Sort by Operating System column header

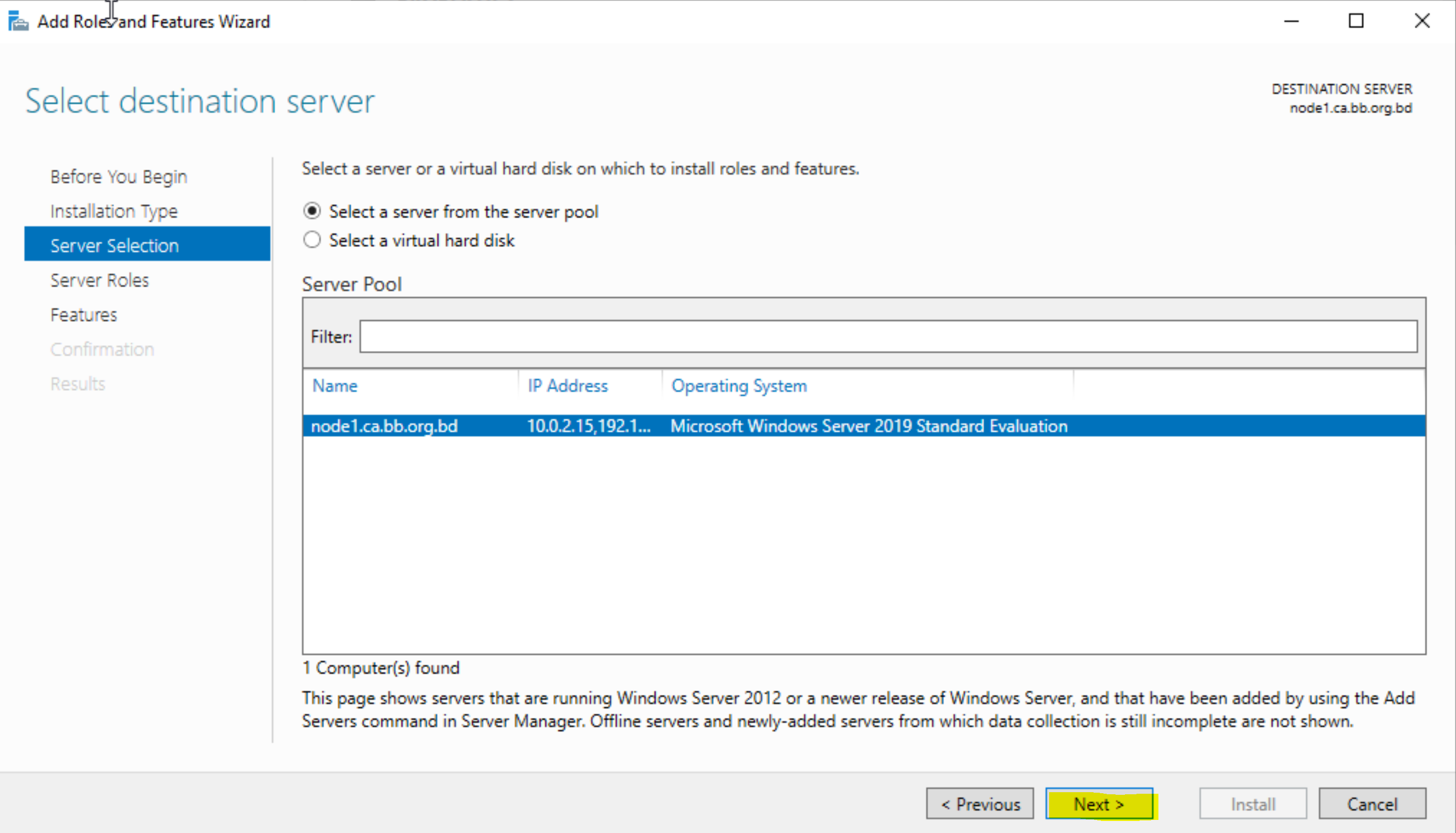pyautogui.click(x=739, y=386)
